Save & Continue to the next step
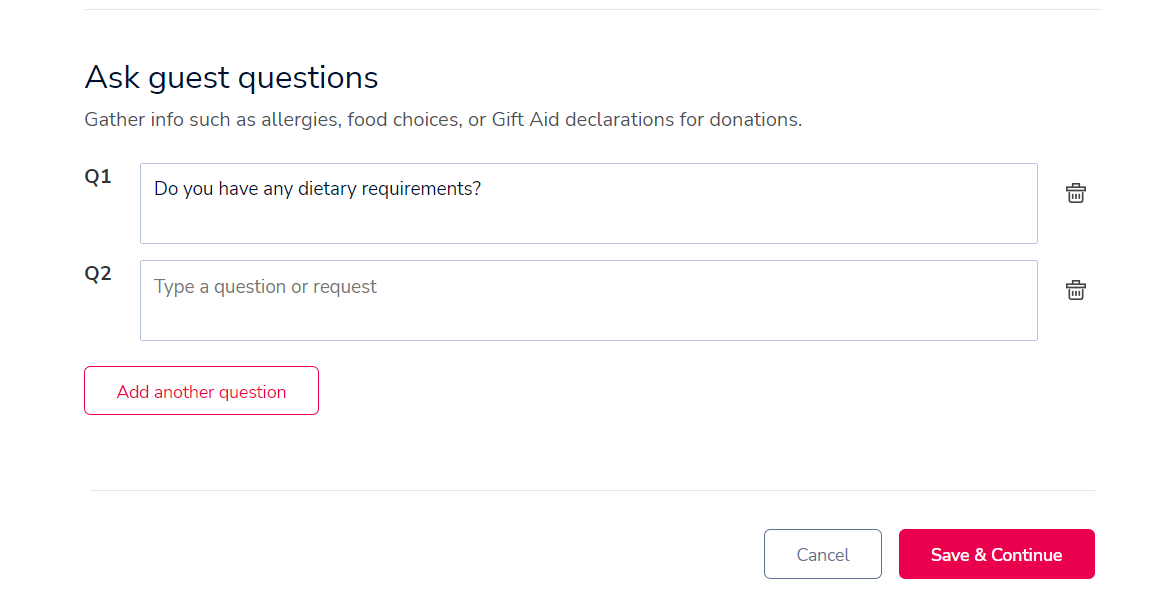1153x603 pixels. tap(996, 554)
